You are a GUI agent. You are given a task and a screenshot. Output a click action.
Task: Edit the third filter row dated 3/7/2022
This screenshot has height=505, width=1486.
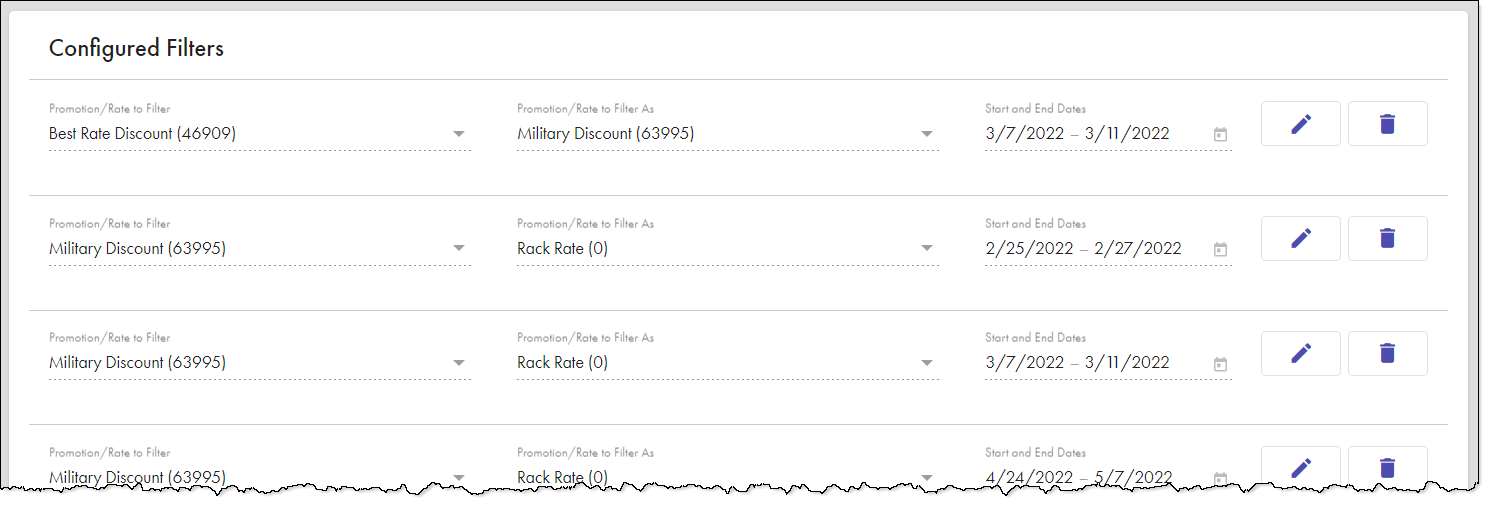pyautogui.click(x=1300, y=353)
